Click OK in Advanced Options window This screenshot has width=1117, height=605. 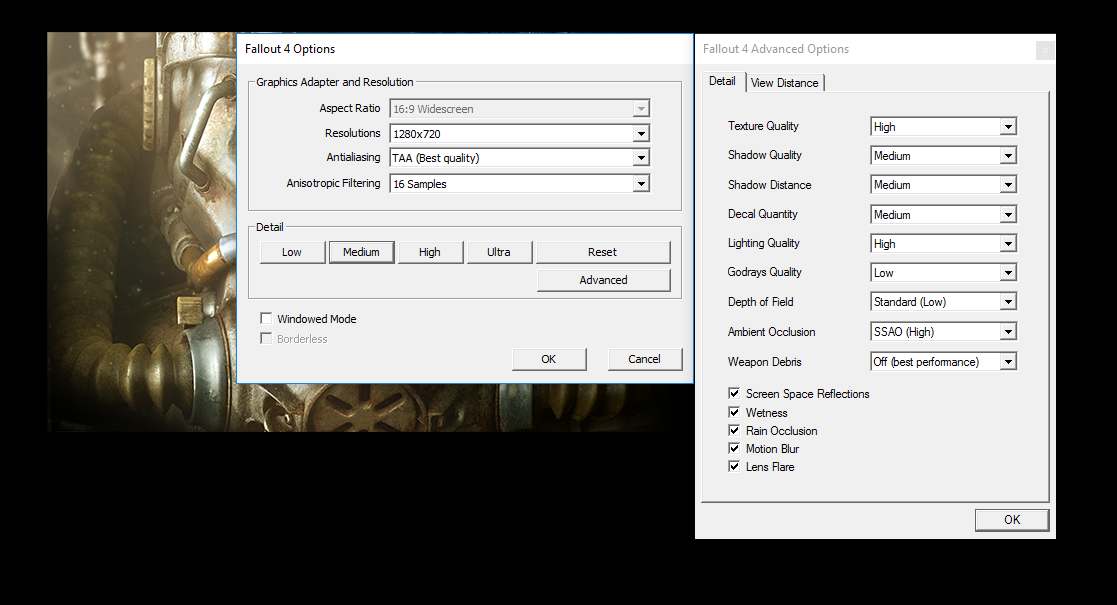1012,520
